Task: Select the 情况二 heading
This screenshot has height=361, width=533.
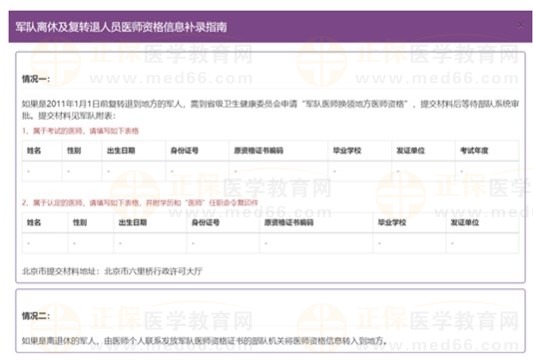Action: coord(36,316)
